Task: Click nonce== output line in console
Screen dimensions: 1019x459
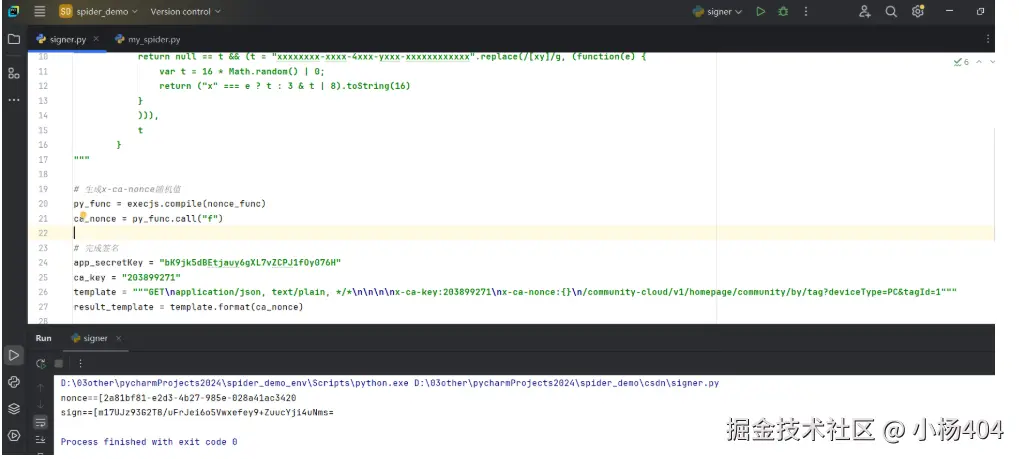Action: [179, 397]
